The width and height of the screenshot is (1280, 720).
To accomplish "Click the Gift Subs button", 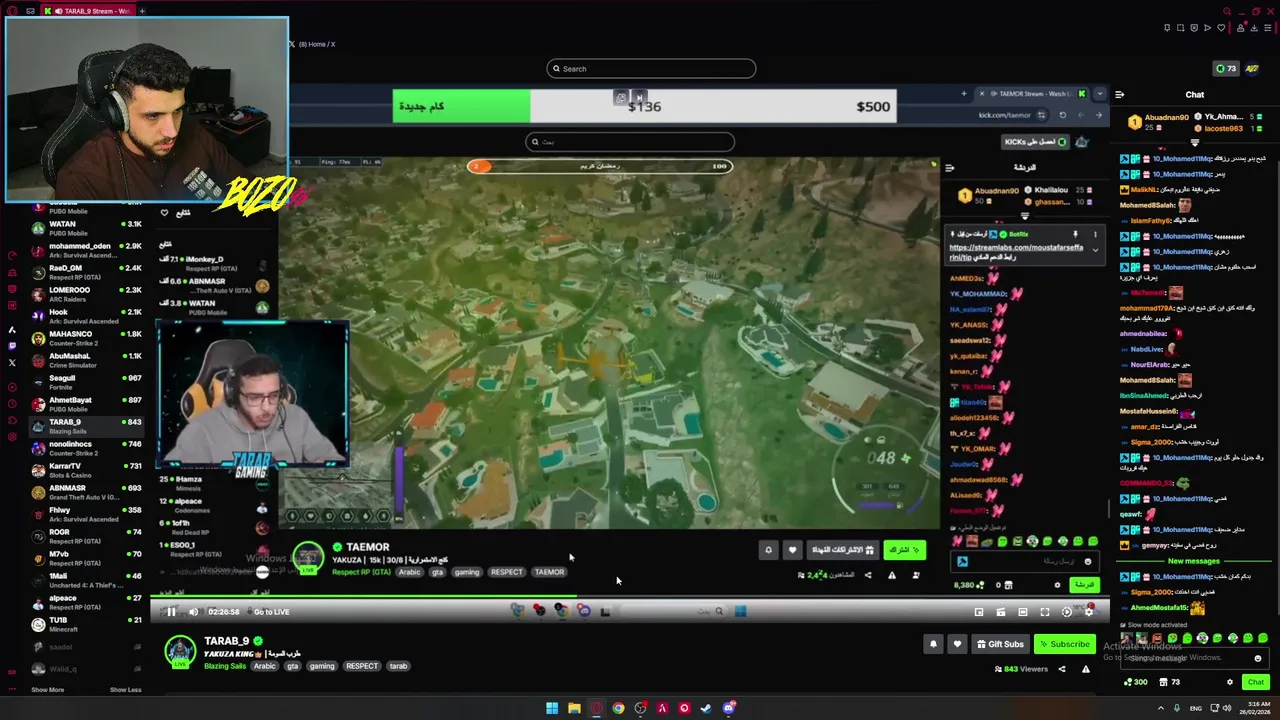I will coord(1000,644).
